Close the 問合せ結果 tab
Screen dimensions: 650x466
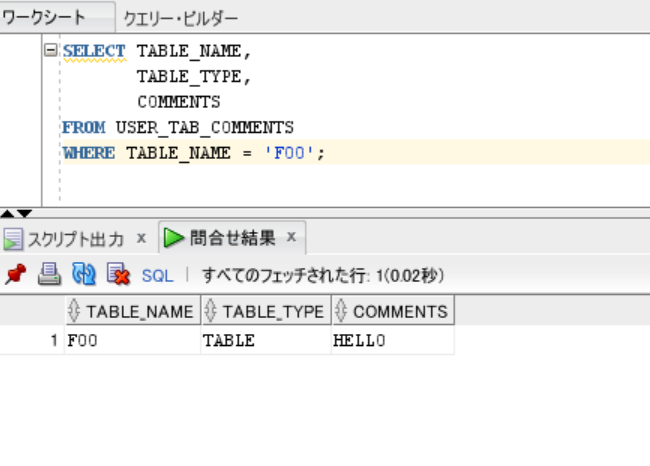pyautogui.click(x=291, y=237)
